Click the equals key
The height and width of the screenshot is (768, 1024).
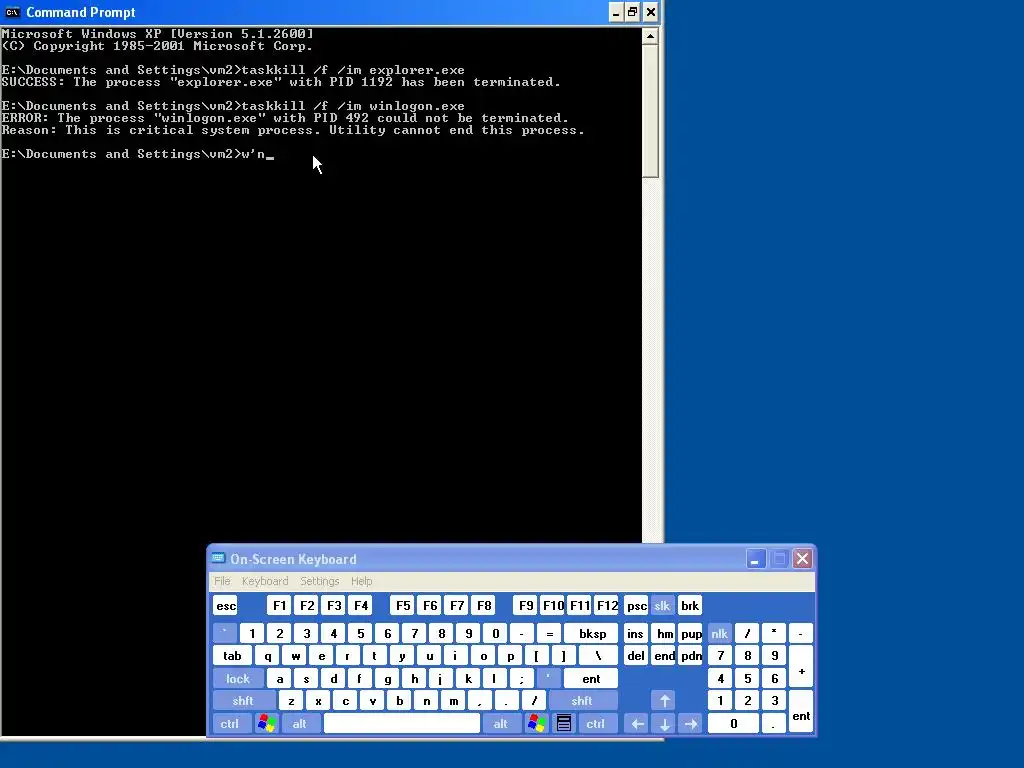[x=549, y=633]
